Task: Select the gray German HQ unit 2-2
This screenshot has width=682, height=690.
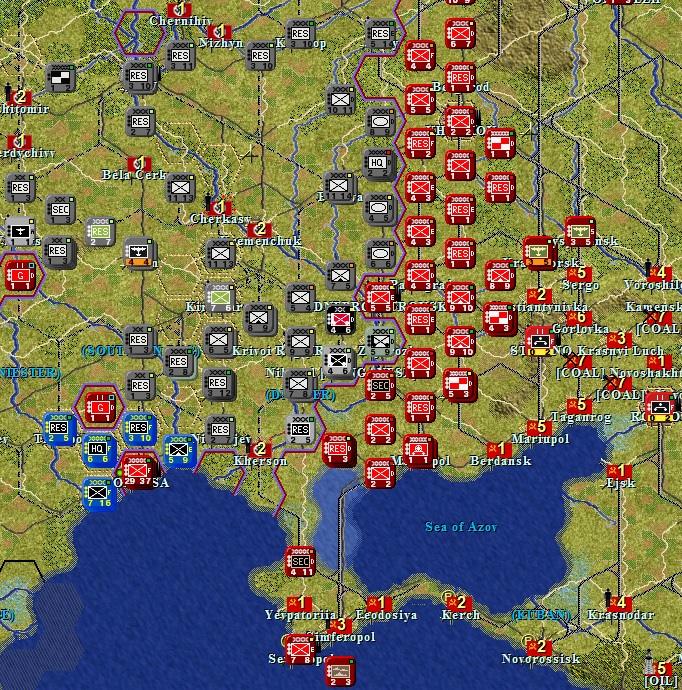Action: (x=378, y=164)
